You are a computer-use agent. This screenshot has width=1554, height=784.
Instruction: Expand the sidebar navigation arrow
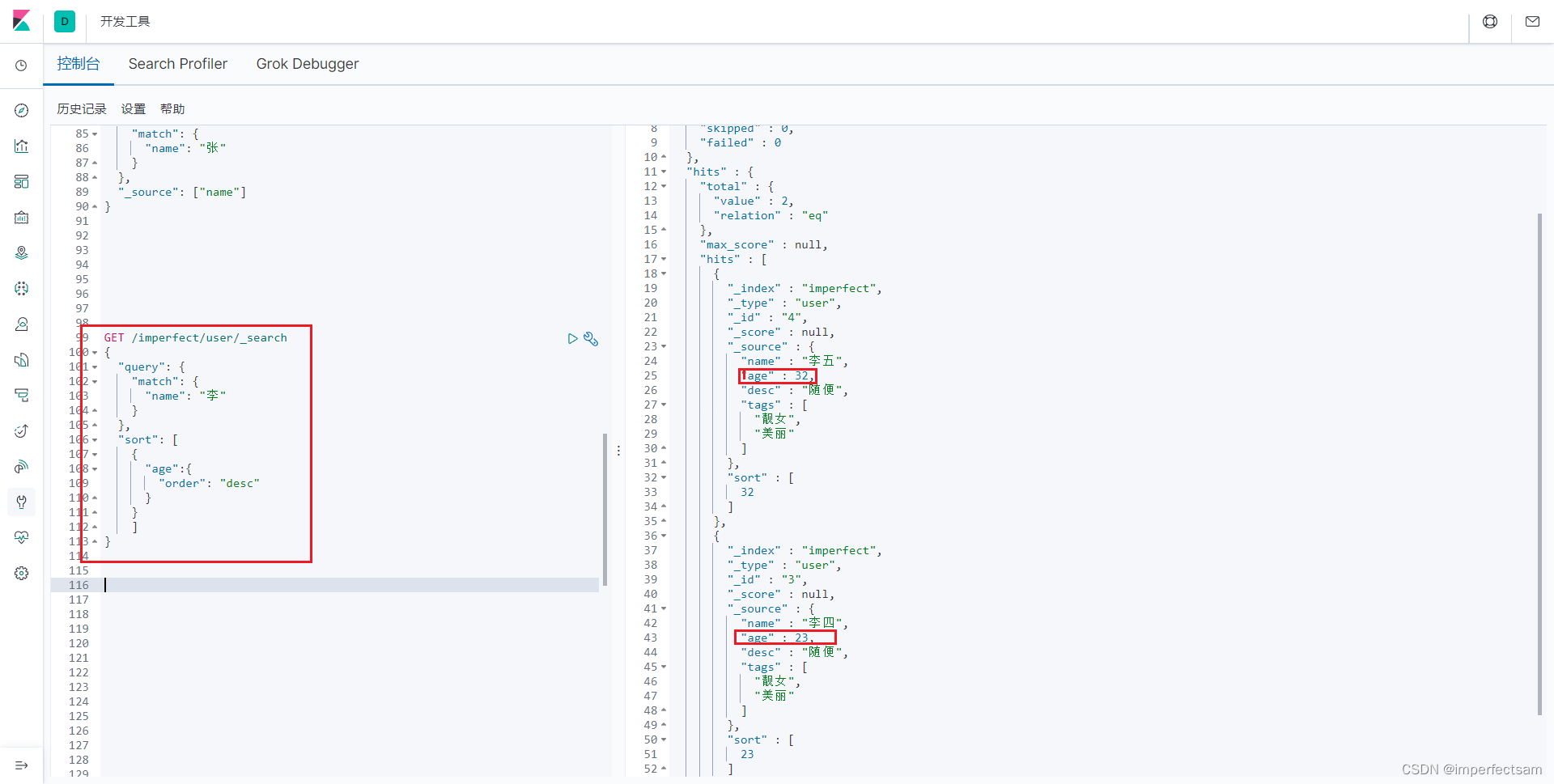pyautogui.click(x=22, y=765)
